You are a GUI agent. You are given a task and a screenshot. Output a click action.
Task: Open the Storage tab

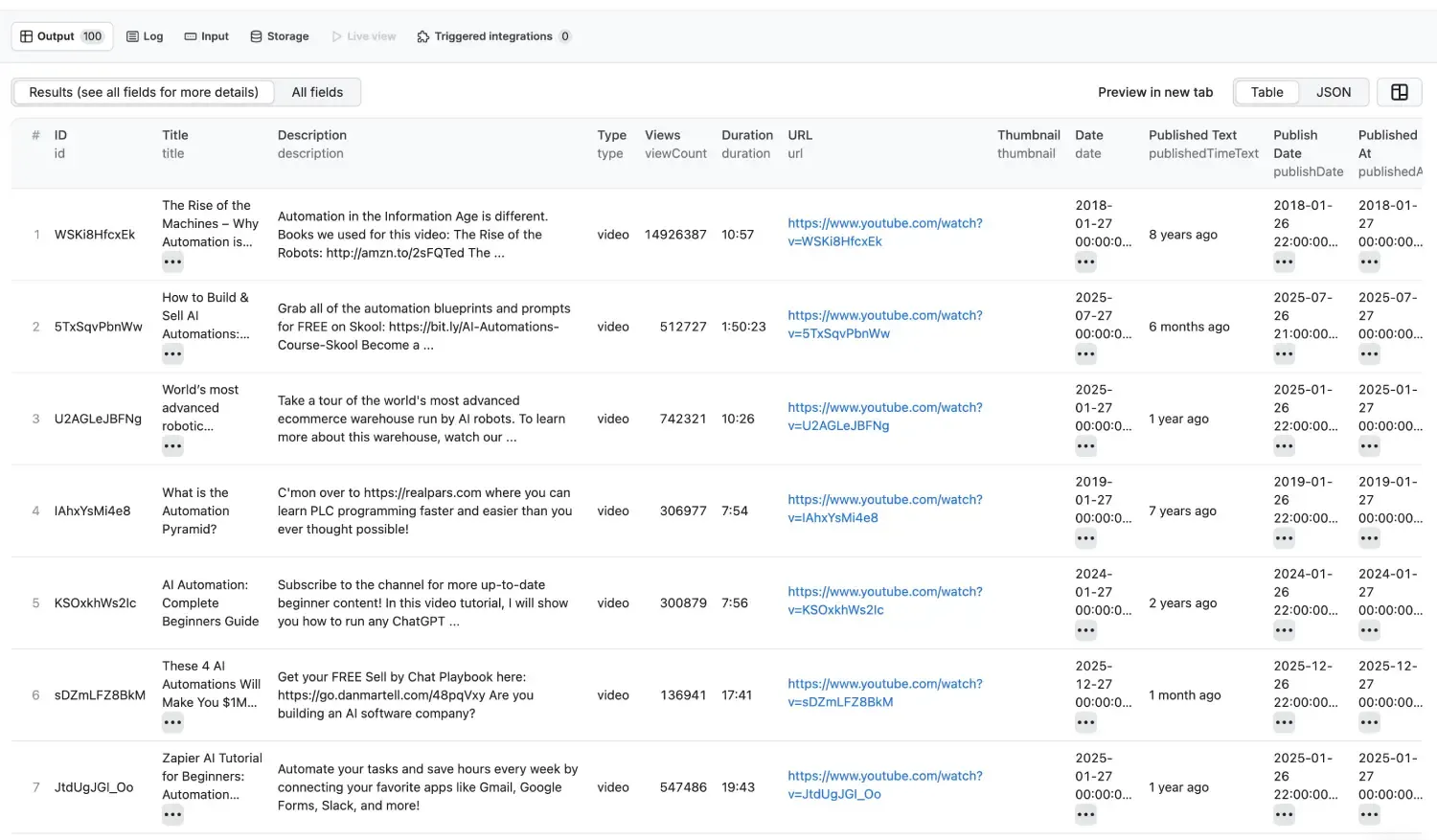tap(279, 36)
